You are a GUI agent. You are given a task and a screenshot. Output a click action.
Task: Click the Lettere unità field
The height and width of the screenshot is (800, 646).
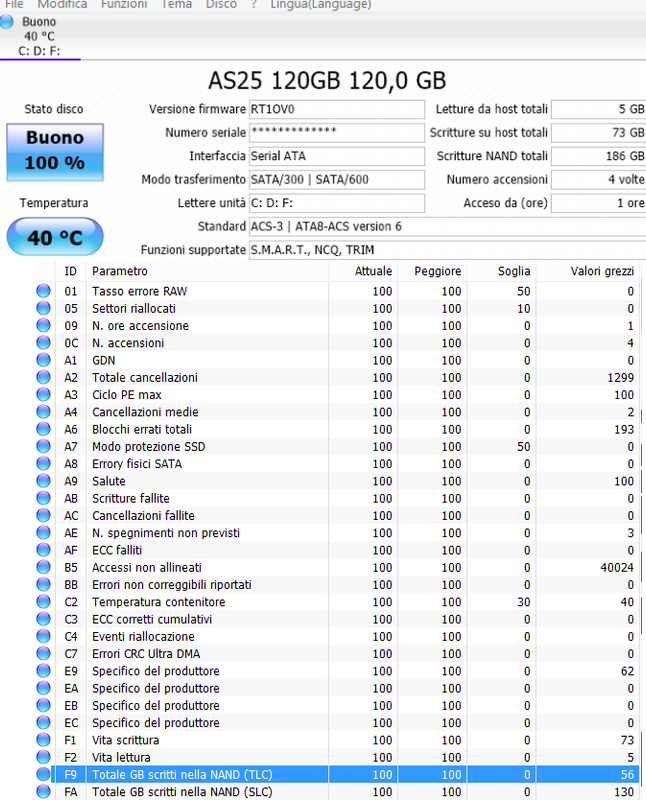click(x=337, y=203)
